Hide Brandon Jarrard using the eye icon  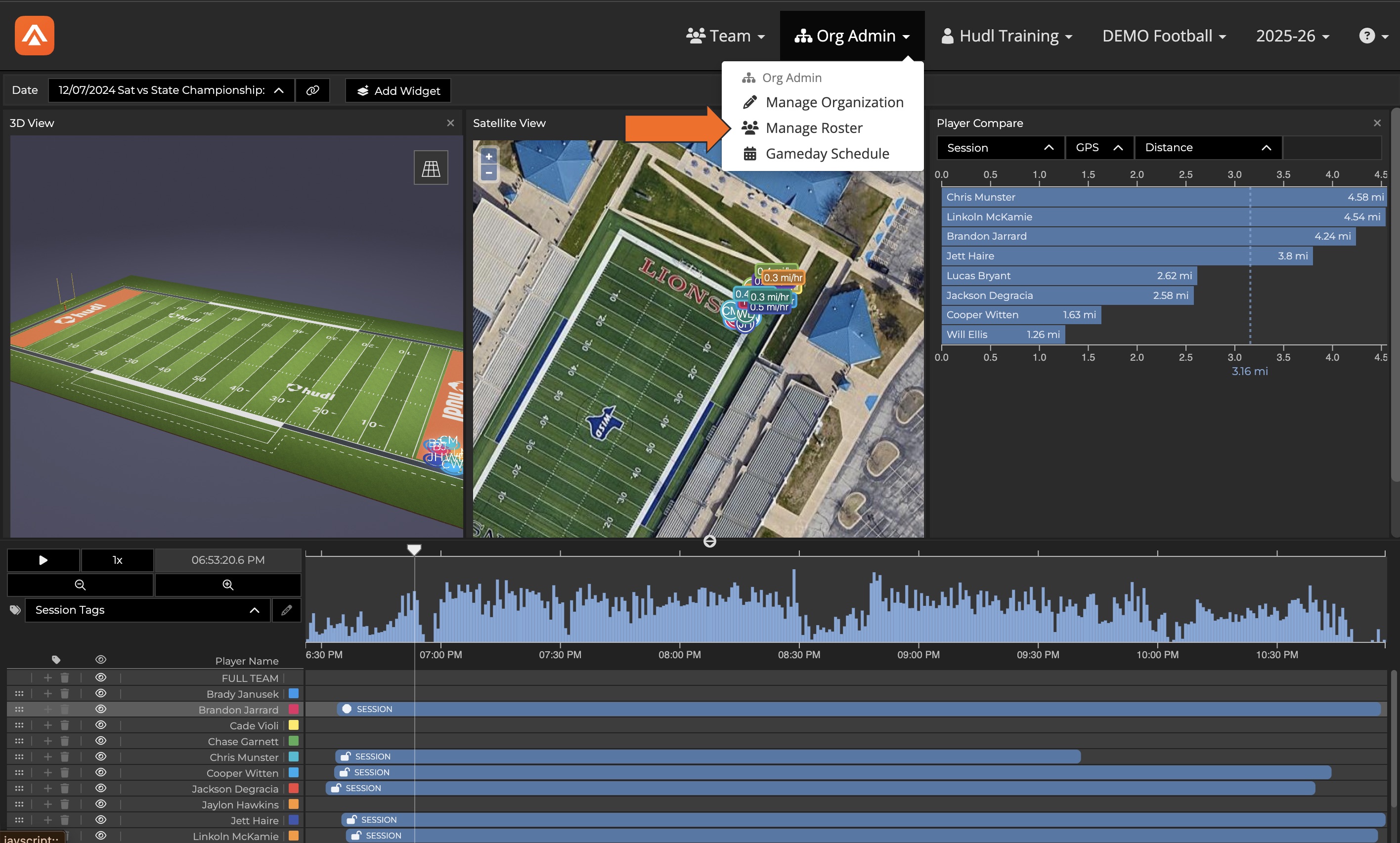(100, 710)
